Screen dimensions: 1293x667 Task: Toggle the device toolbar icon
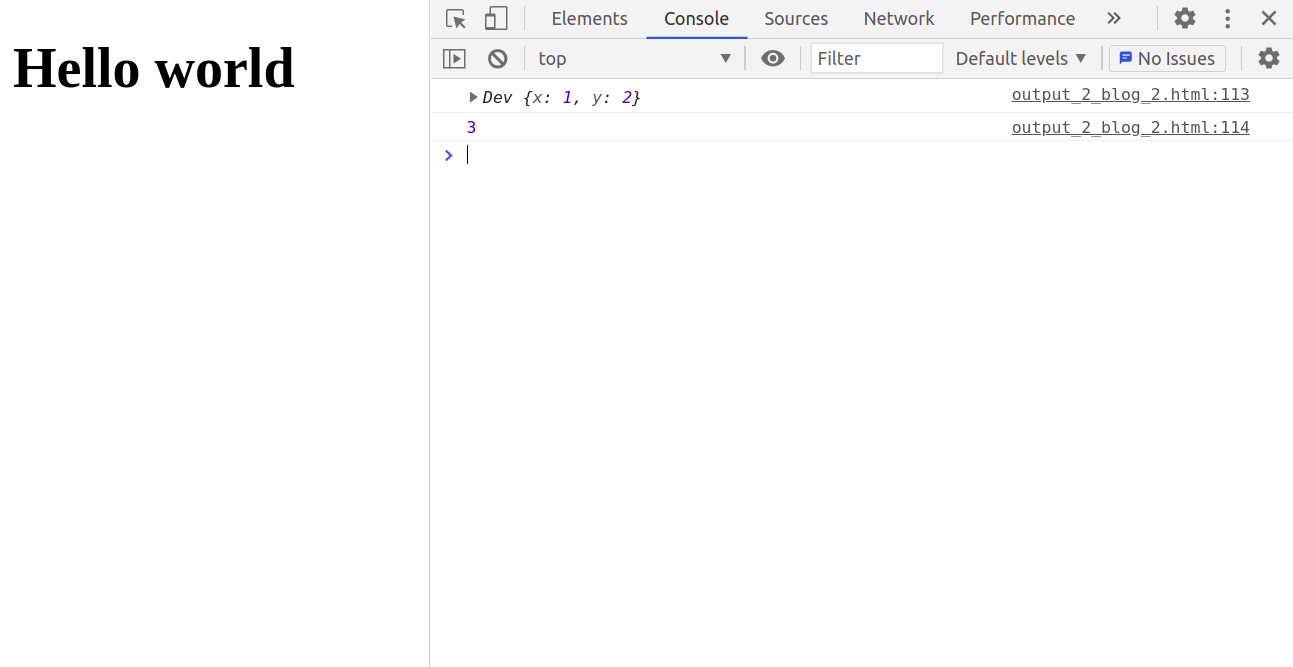click(496, 19)
